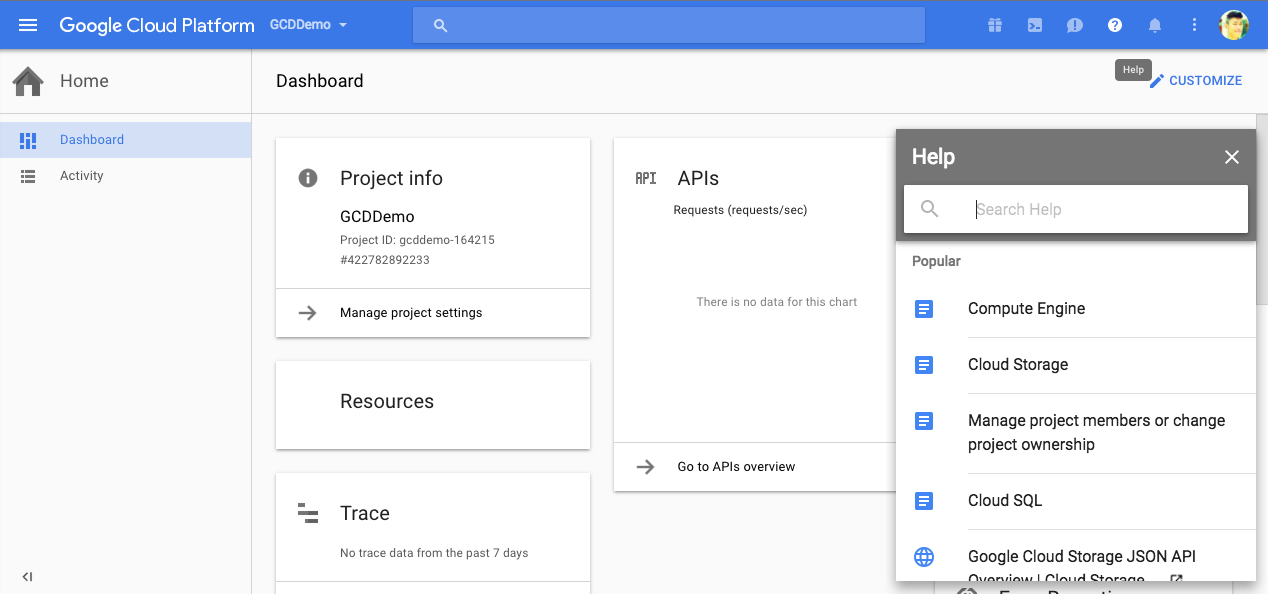Activate Cloud Shell terminal icon
The height and width of the screenshot is (594, 1268).
pos(1035,25)
